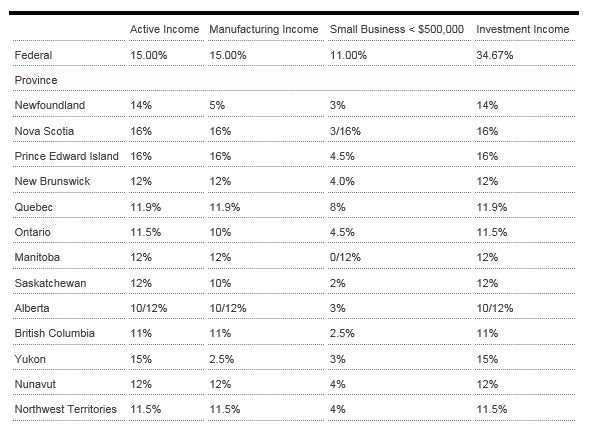Click the Nunavut row label
This screenshot has width=590, height=433.
pyautogui.click(x=35, y=384)
